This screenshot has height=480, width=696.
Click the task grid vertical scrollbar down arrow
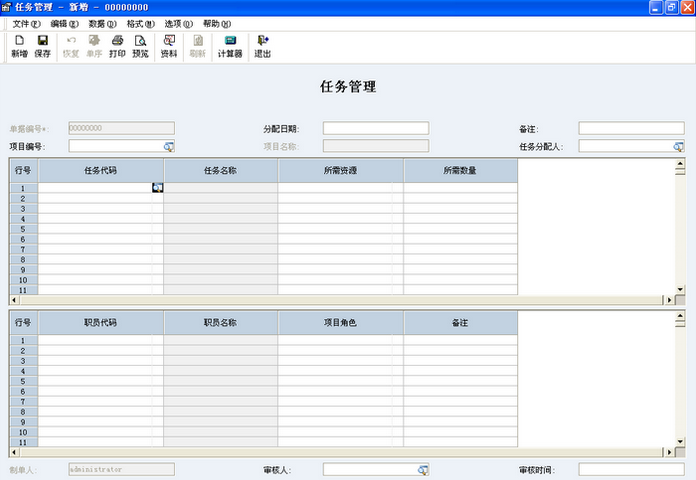(x=680, y=289)
